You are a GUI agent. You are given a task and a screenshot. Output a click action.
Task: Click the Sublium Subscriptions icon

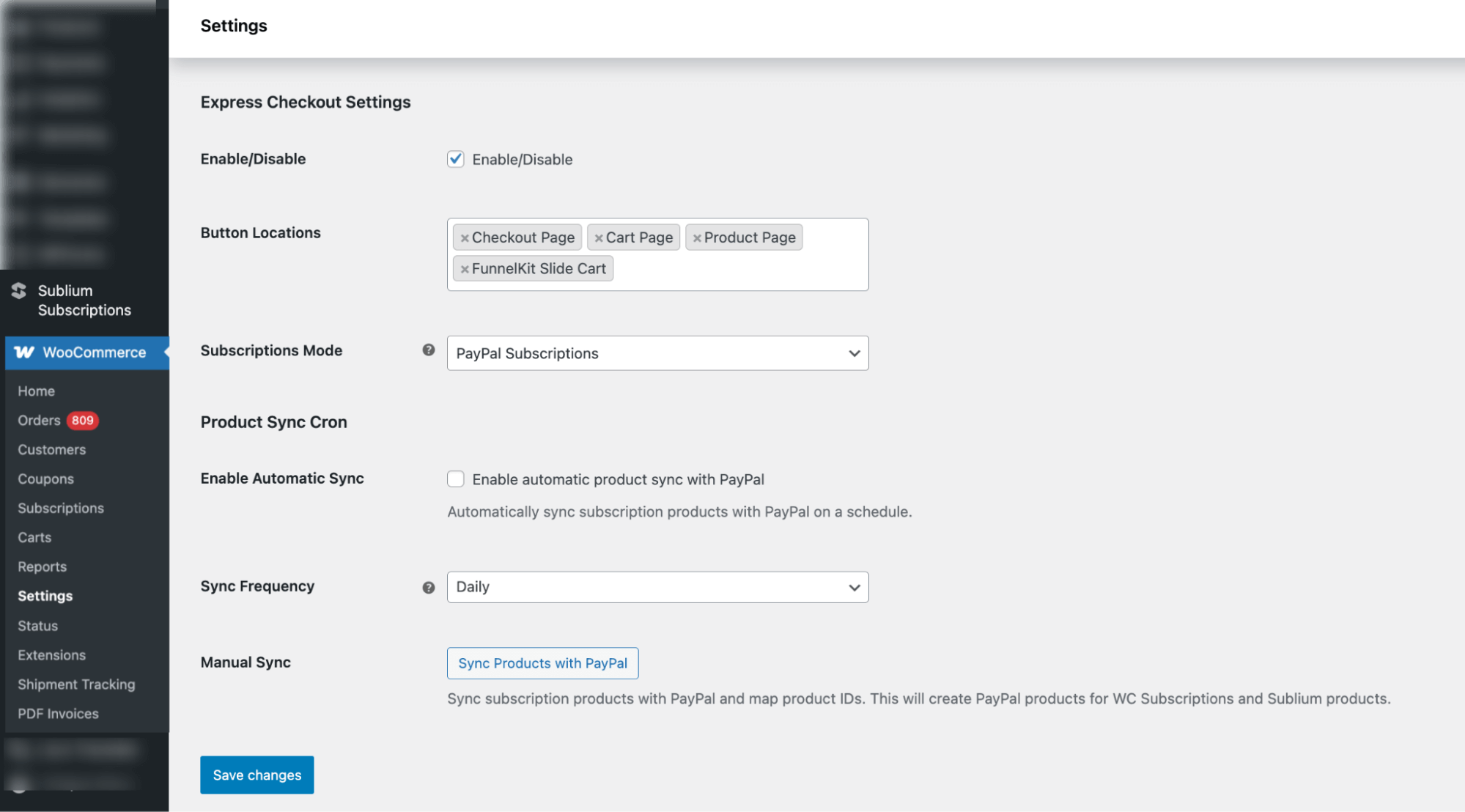(18, 290)
